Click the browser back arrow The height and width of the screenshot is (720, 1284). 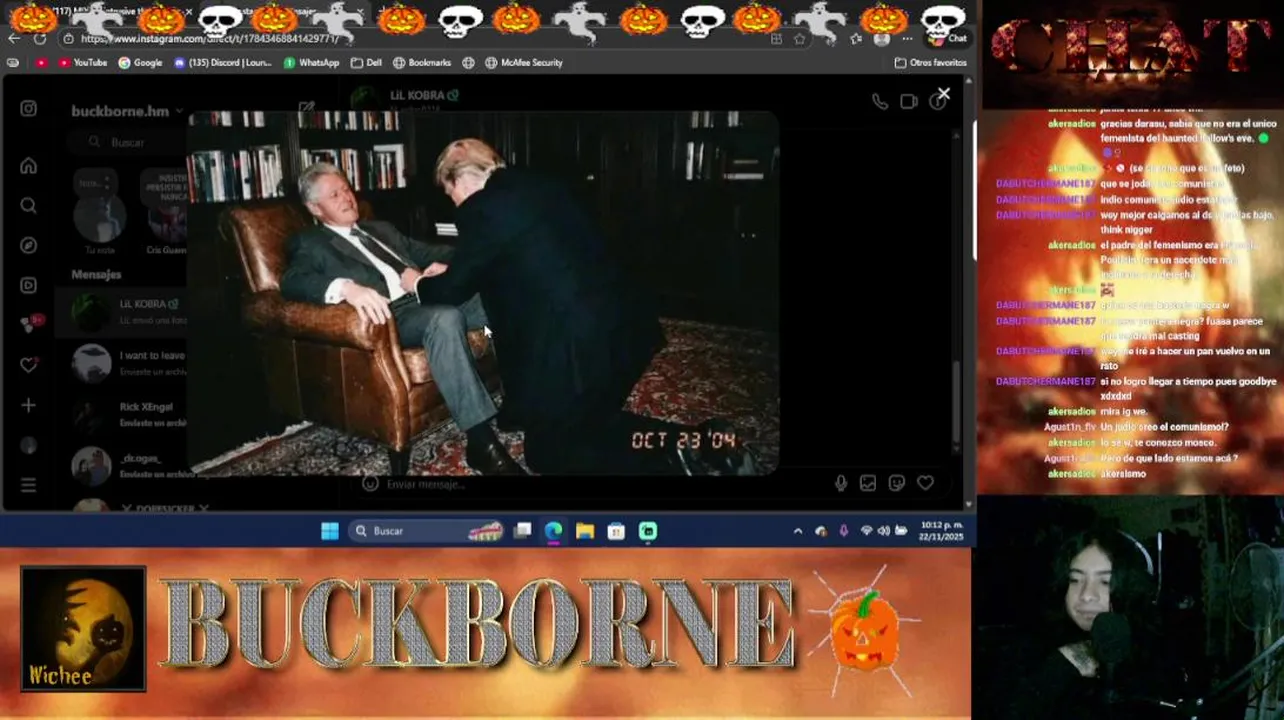[x=14, y=38]
